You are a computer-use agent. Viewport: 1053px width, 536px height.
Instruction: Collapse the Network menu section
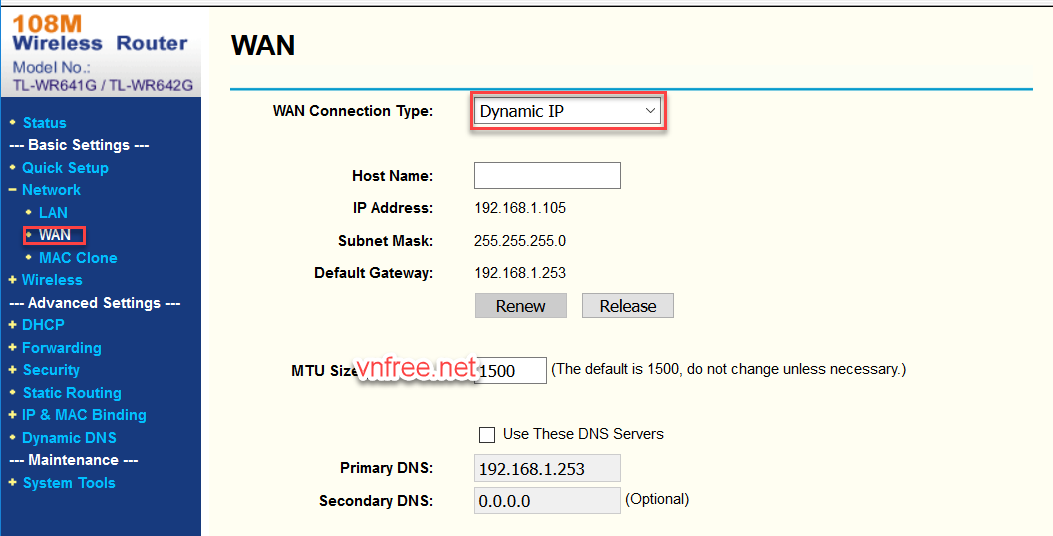click(x=51, y=190)
